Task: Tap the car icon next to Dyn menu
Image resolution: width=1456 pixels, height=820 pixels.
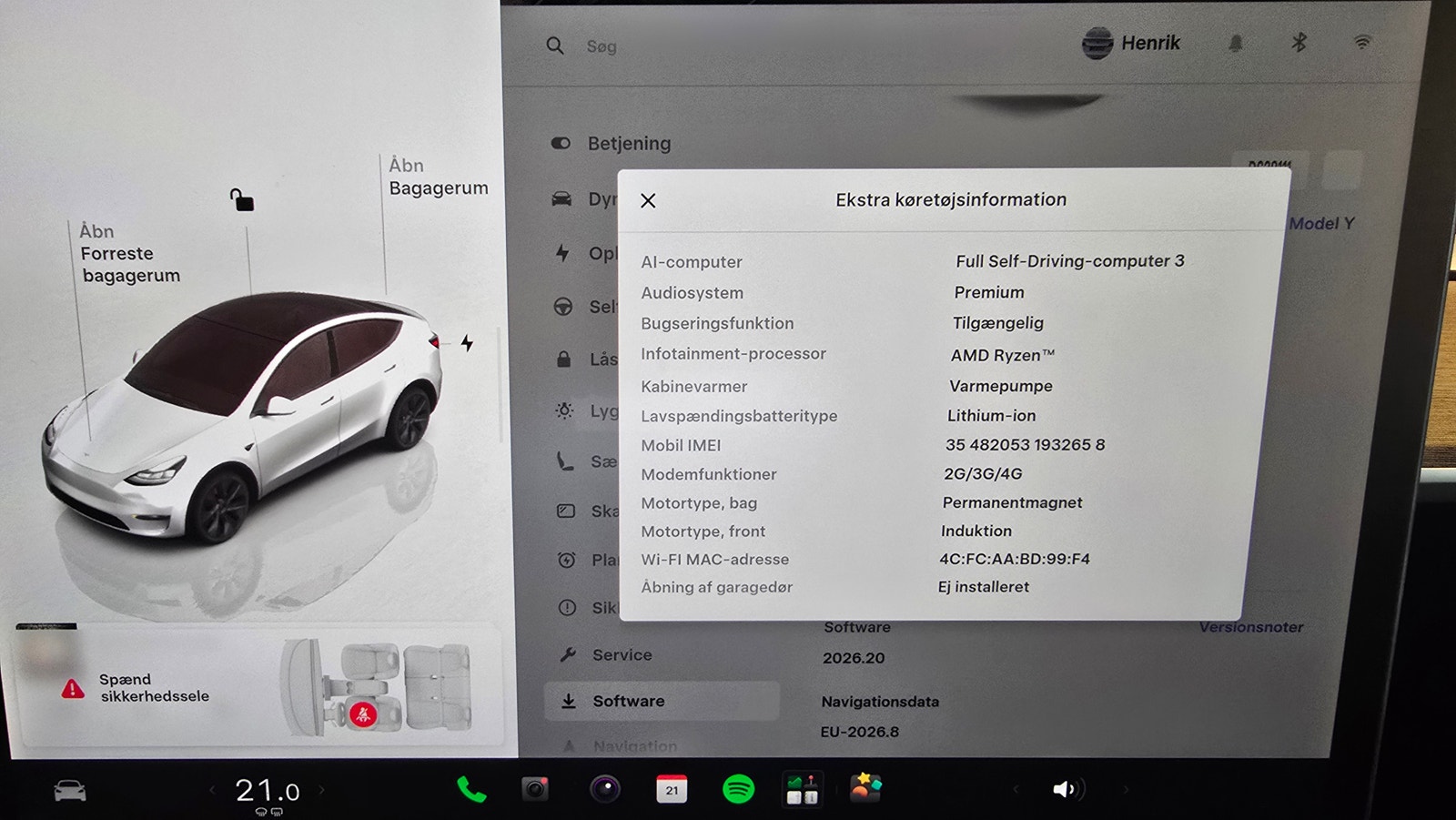Action: (562, 199)
